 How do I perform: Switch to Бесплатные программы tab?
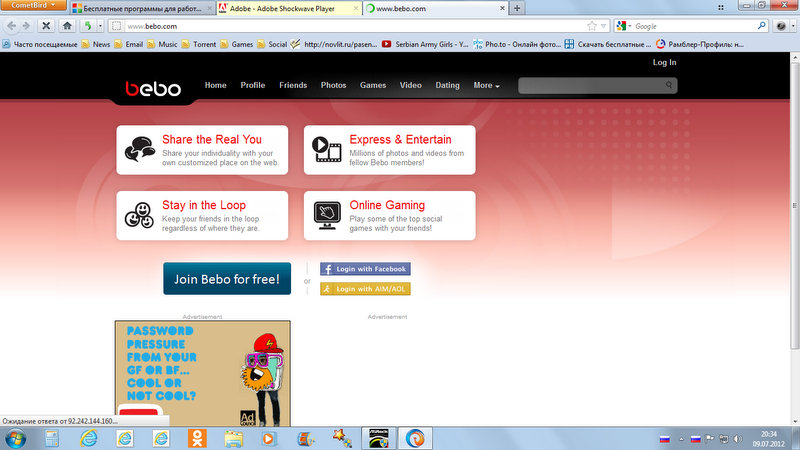pyautogui.click(x=142, y=8)
